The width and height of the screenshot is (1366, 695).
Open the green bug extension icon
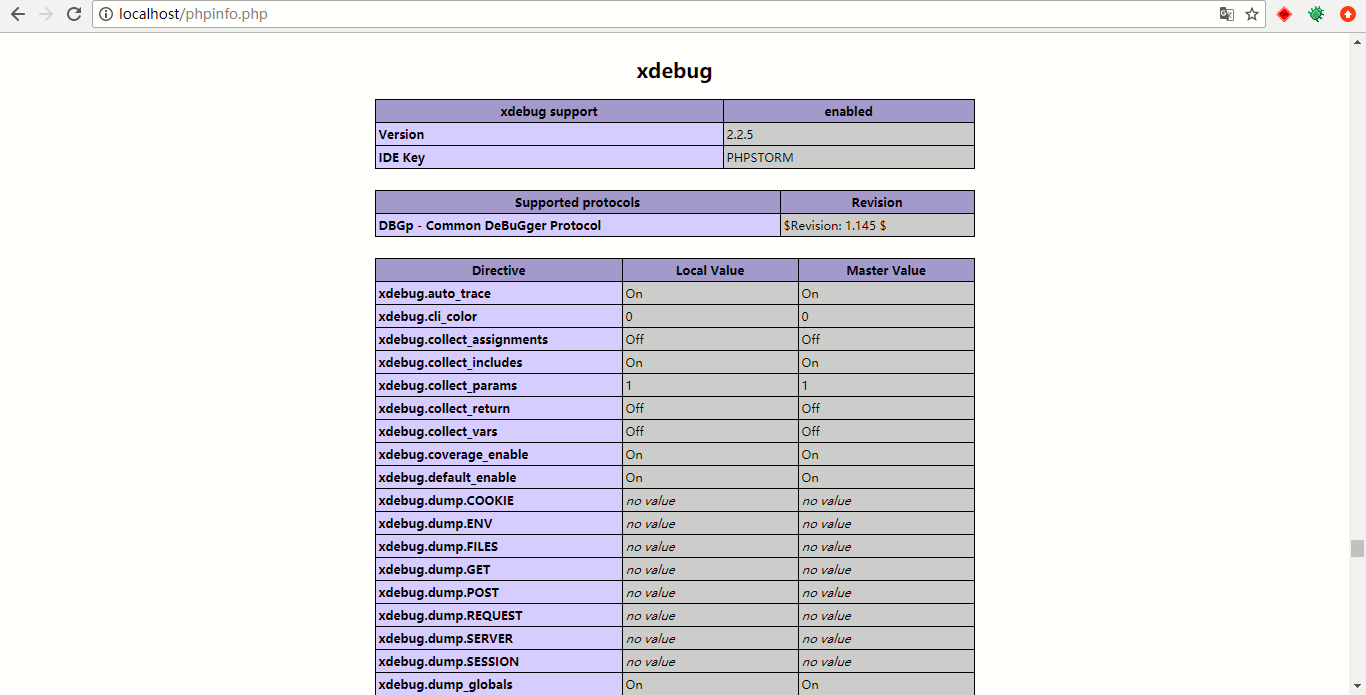[1316, 14]
